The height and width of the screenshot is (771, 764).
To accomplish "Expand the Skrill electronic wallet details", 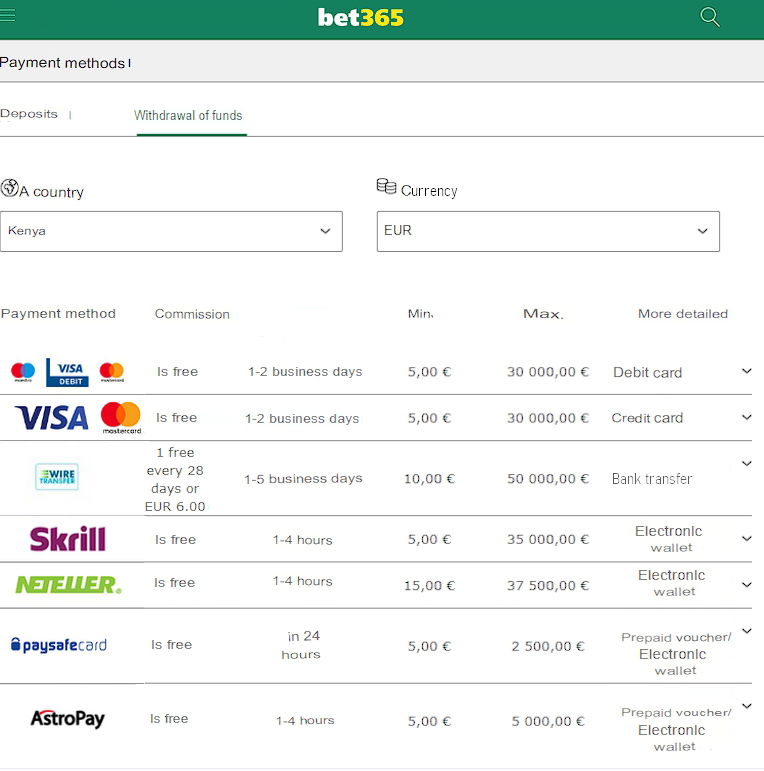I will [746, 539].
